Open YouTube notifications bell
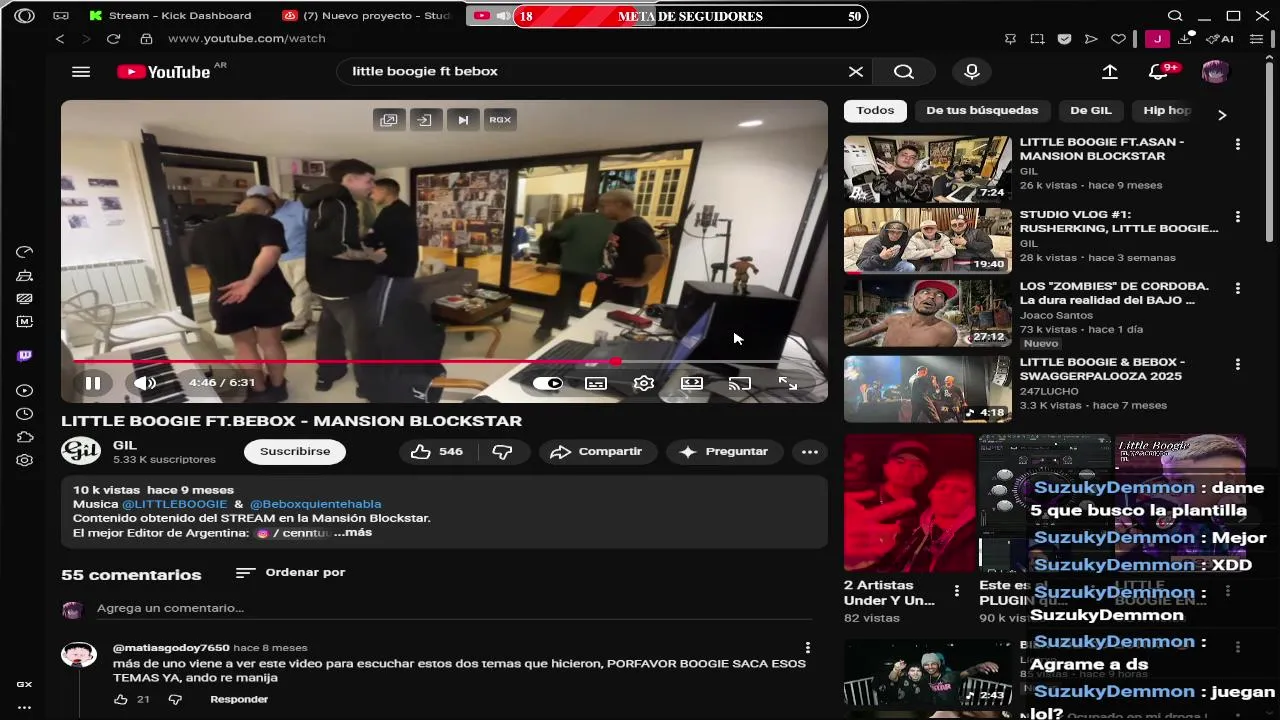This screenshot has height=720, width=1280. [x=1158, y=72]
